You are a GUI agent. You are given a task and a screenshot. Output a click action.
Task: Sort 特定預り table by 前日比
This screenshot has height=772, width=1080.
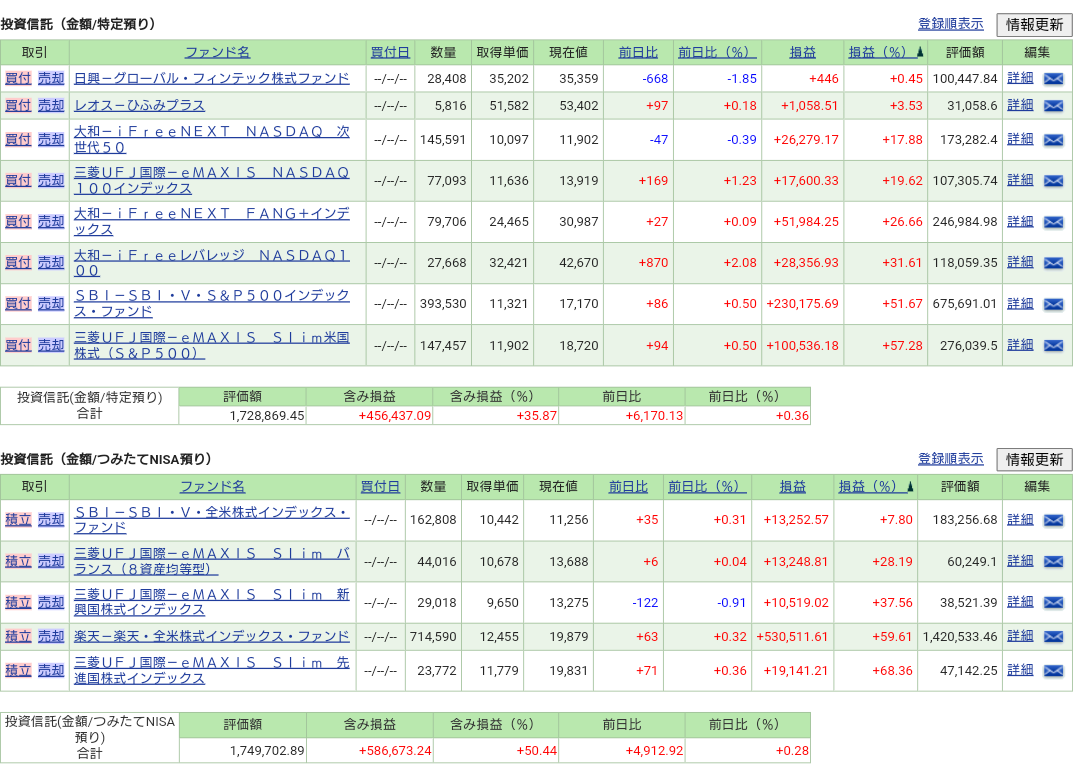(x=638, y=52)
